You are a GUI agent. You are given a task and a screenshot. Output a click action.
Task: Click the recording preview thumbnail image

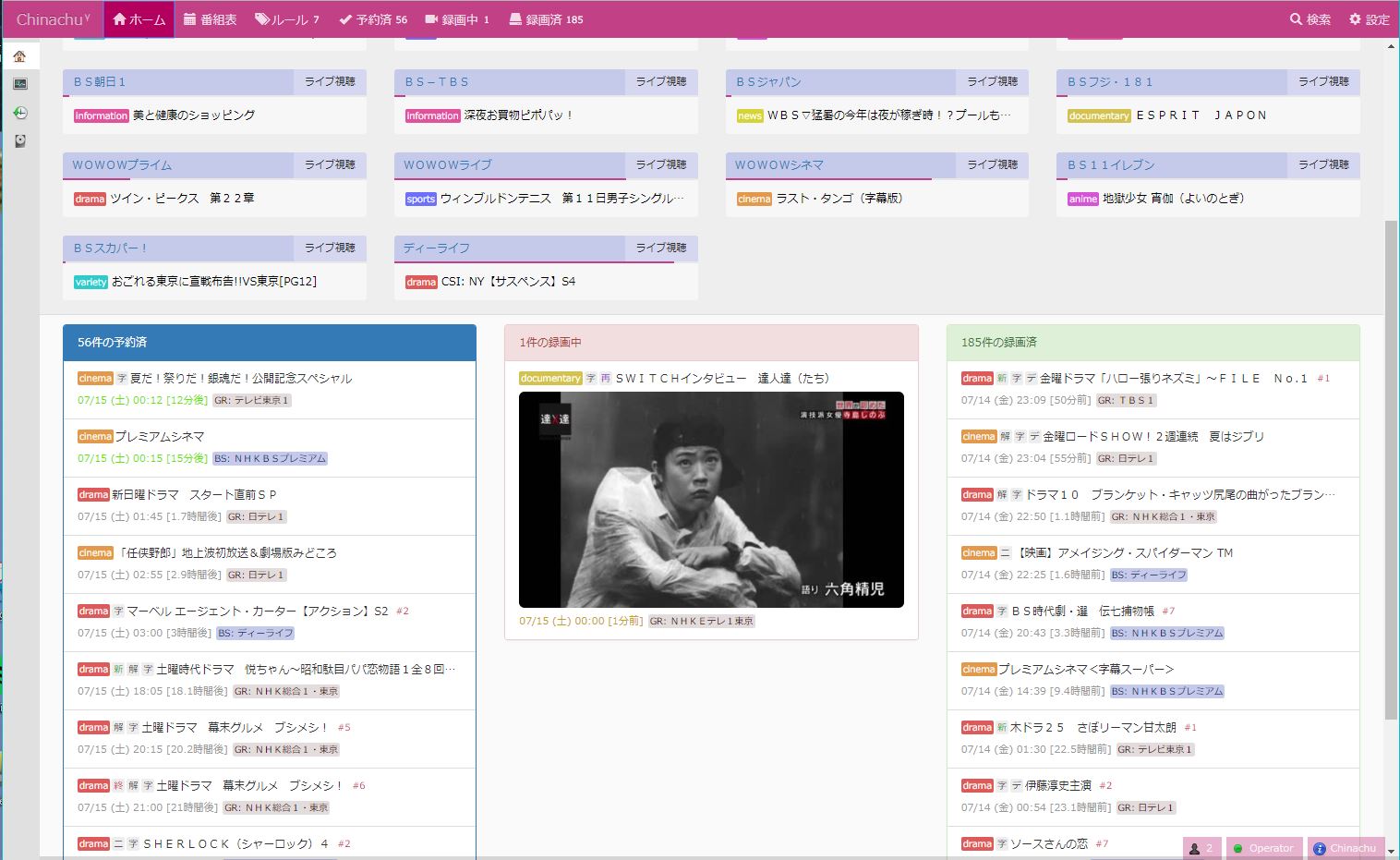click(711, 500)
